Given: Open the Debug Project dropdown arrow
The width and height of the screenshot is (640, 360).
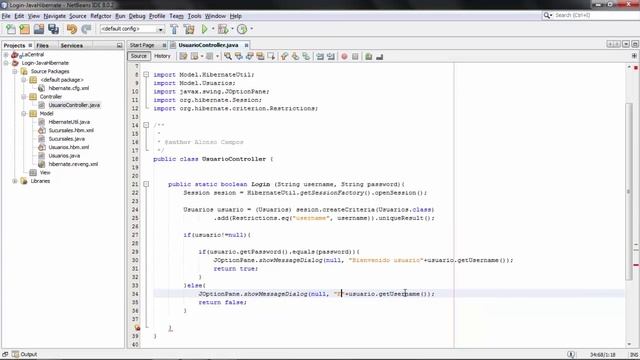Looking at the screenshot, I should (232, 29).
